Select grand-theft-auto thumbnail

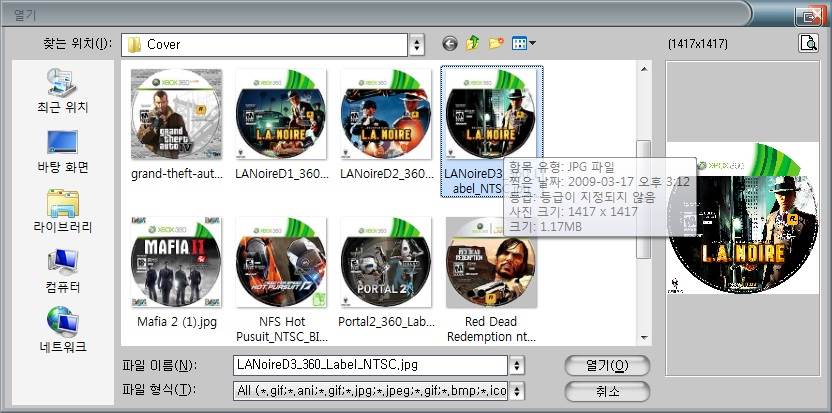pos(176,114)
